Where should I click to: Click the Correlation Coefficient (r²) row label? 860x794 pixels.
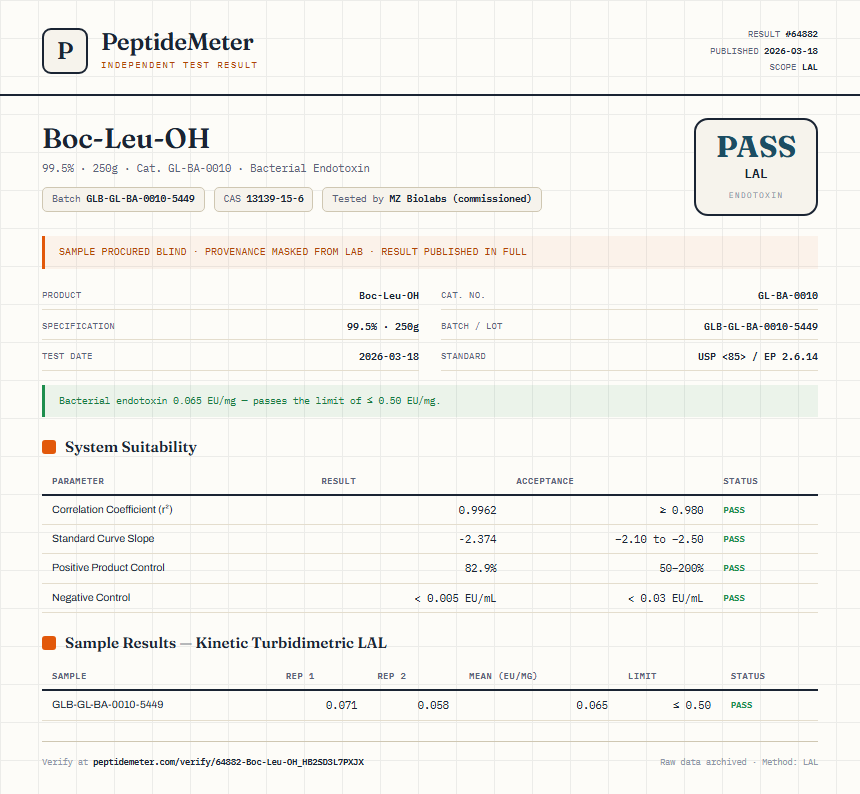[112, 509]
